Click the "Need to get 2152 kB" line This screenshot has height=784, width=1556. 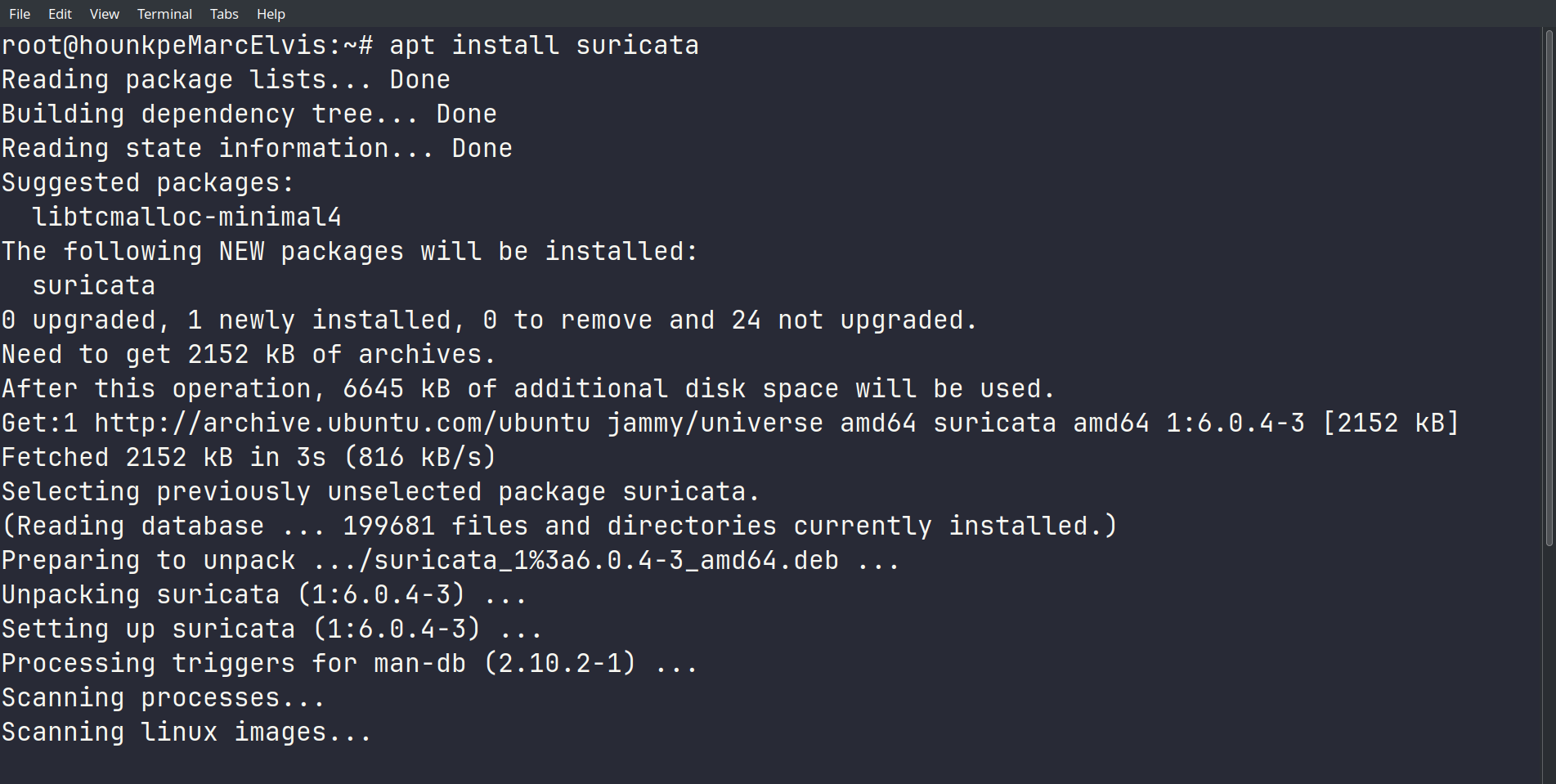[x=249, y=355]
